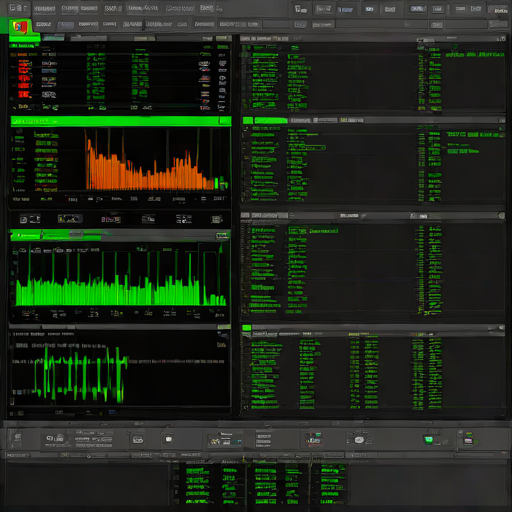Click the round camera-like icon below the orange chart

tap(23, 219)
